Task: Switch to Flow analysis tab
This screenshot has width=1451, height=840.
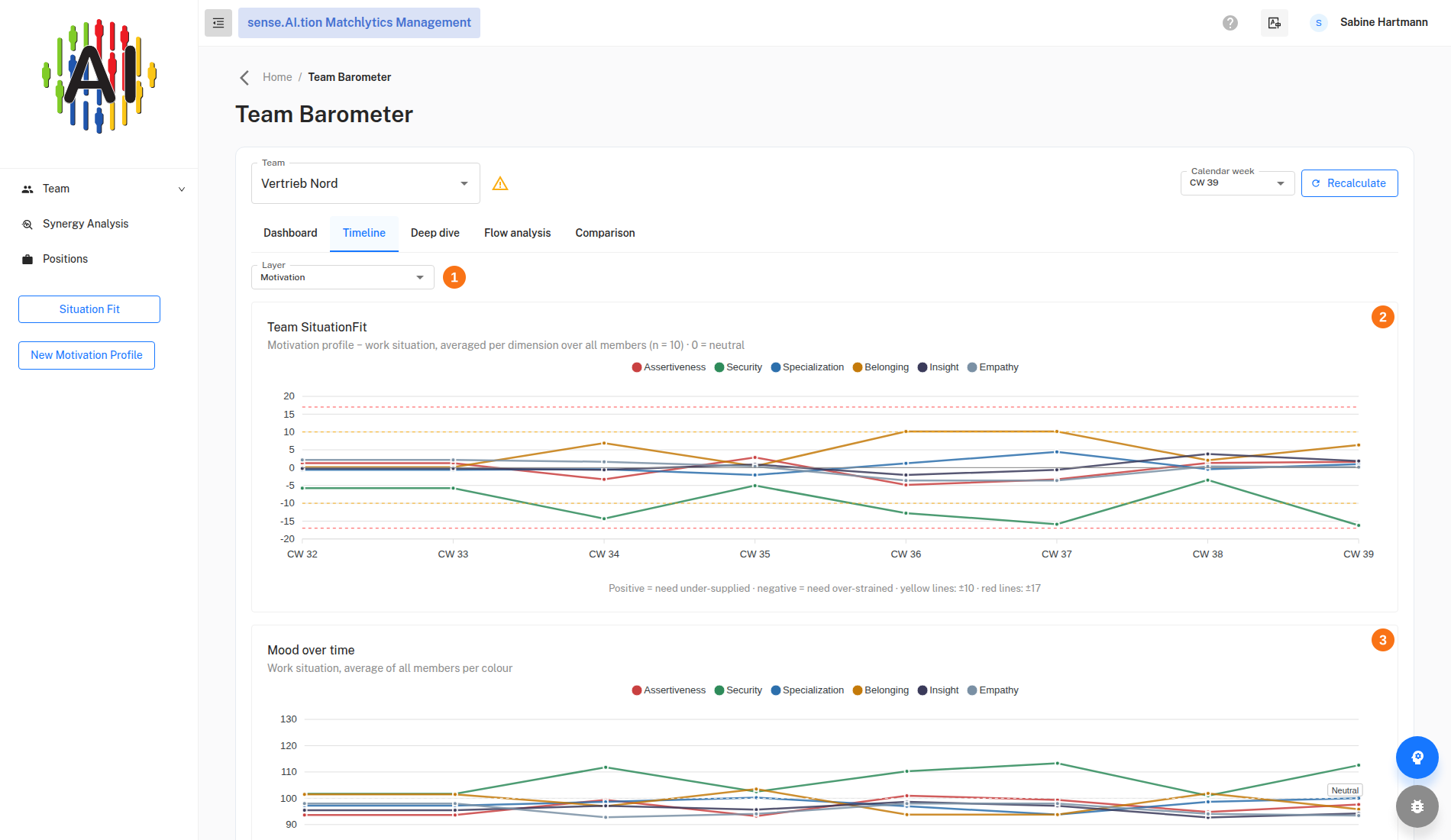Action: tap(517, 233)
